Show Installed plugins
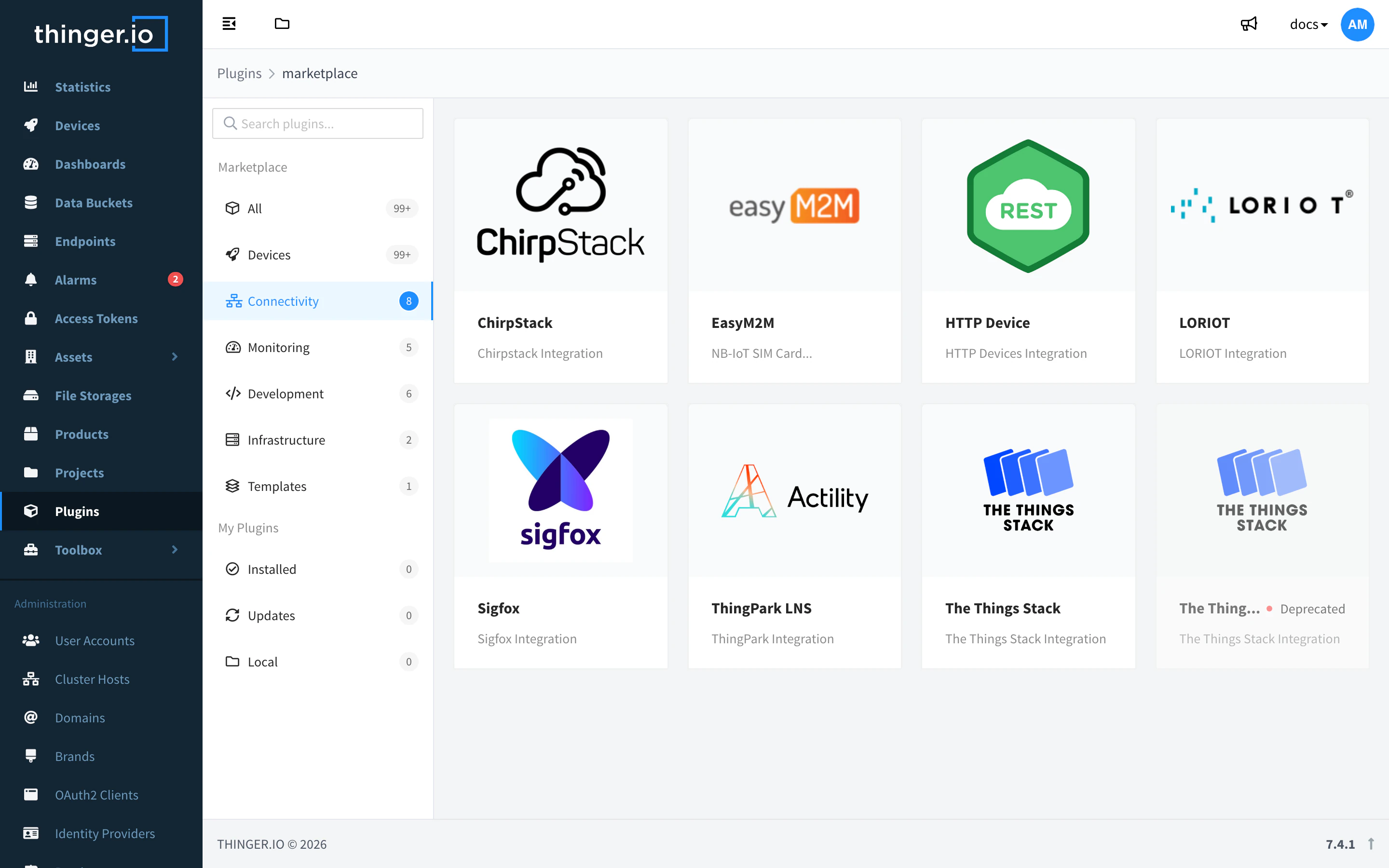1389x868 pixels. point(318,569)
